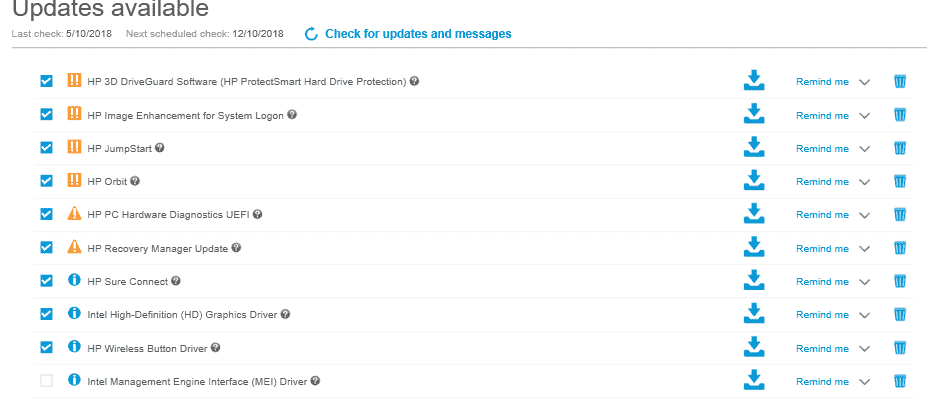Click Remind me for HP JumpStart
Viewport: 927px width, 419px height.
[822, 148]
